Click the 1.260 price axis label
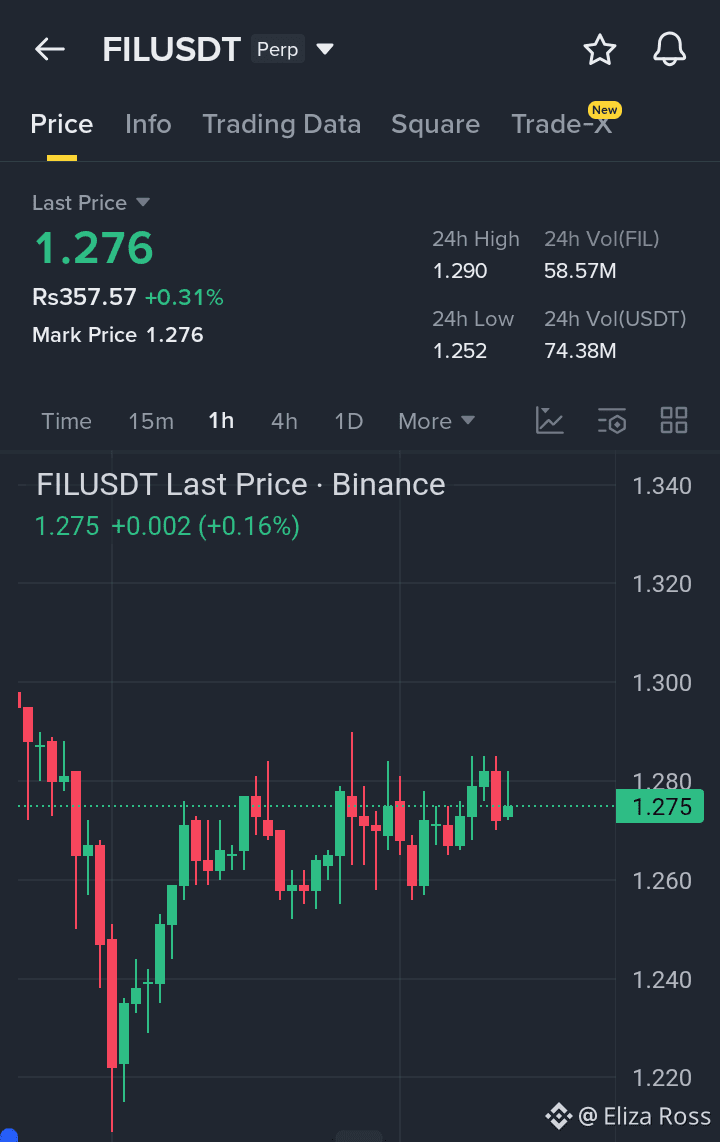 pos(662,881)
